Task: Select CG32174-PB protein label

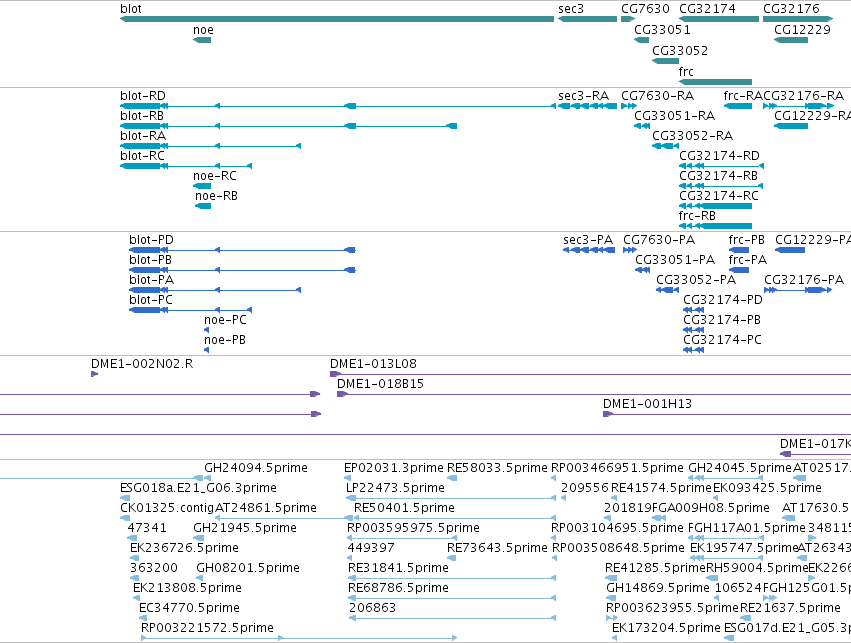Action: [x=722, y=320]
